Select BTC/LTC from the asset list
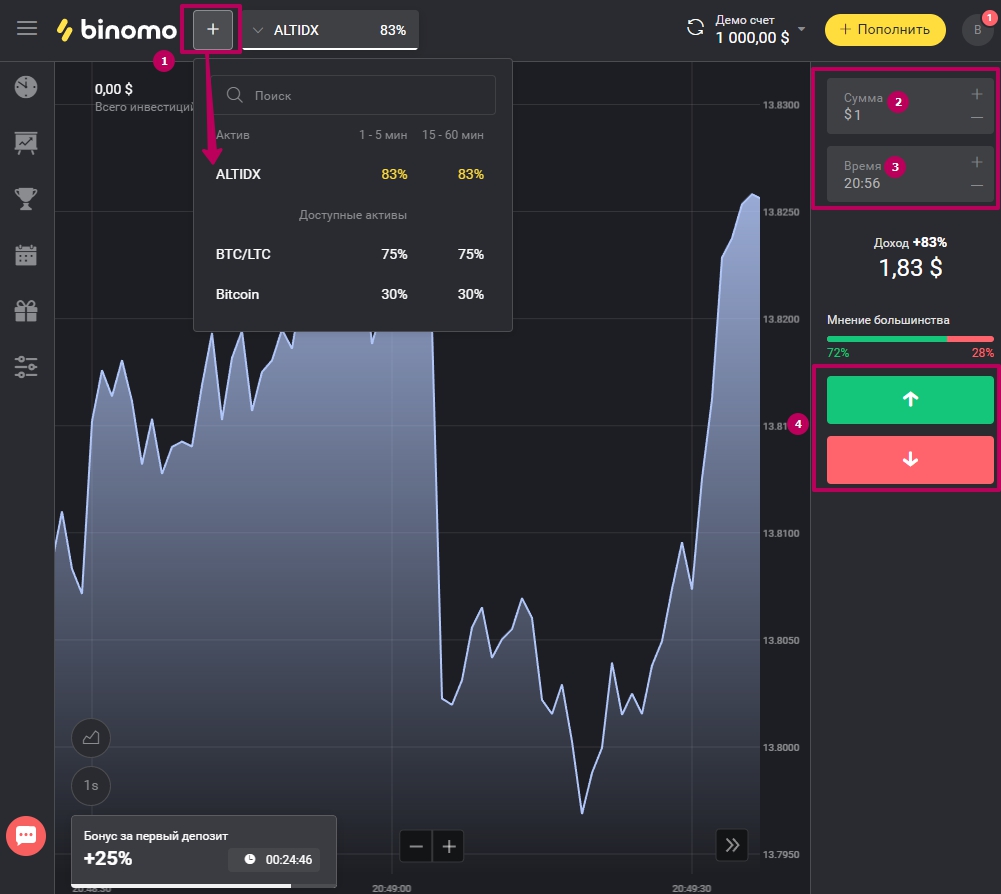Viewport: 1001px width, 894px height. point(243,254)
